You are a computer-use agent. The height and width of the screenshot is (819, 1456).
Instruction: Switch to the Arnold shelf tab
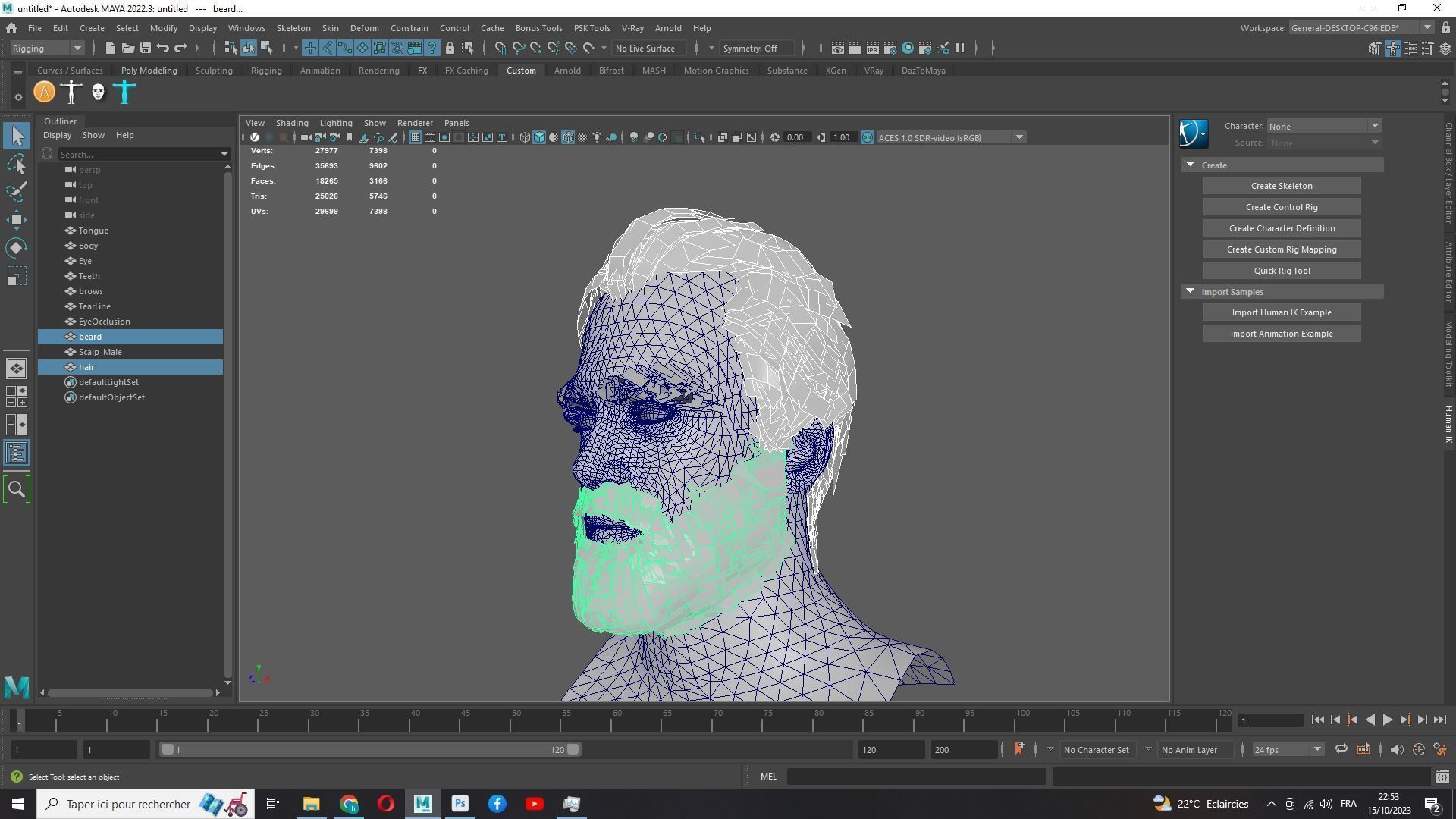point(567,71)
